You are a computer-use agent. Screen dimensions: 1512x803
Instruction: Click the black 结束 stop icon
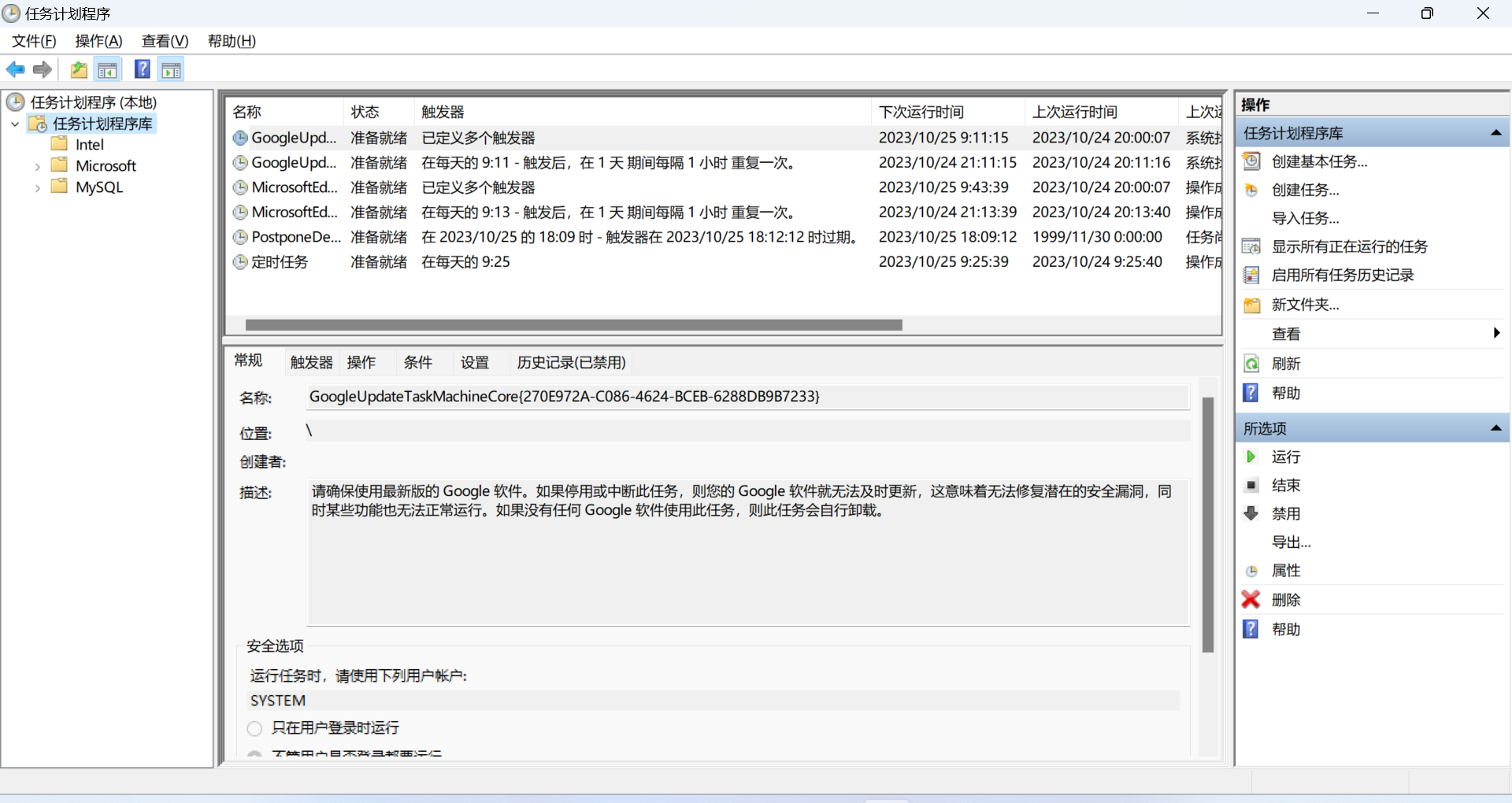pos(1251,485)
